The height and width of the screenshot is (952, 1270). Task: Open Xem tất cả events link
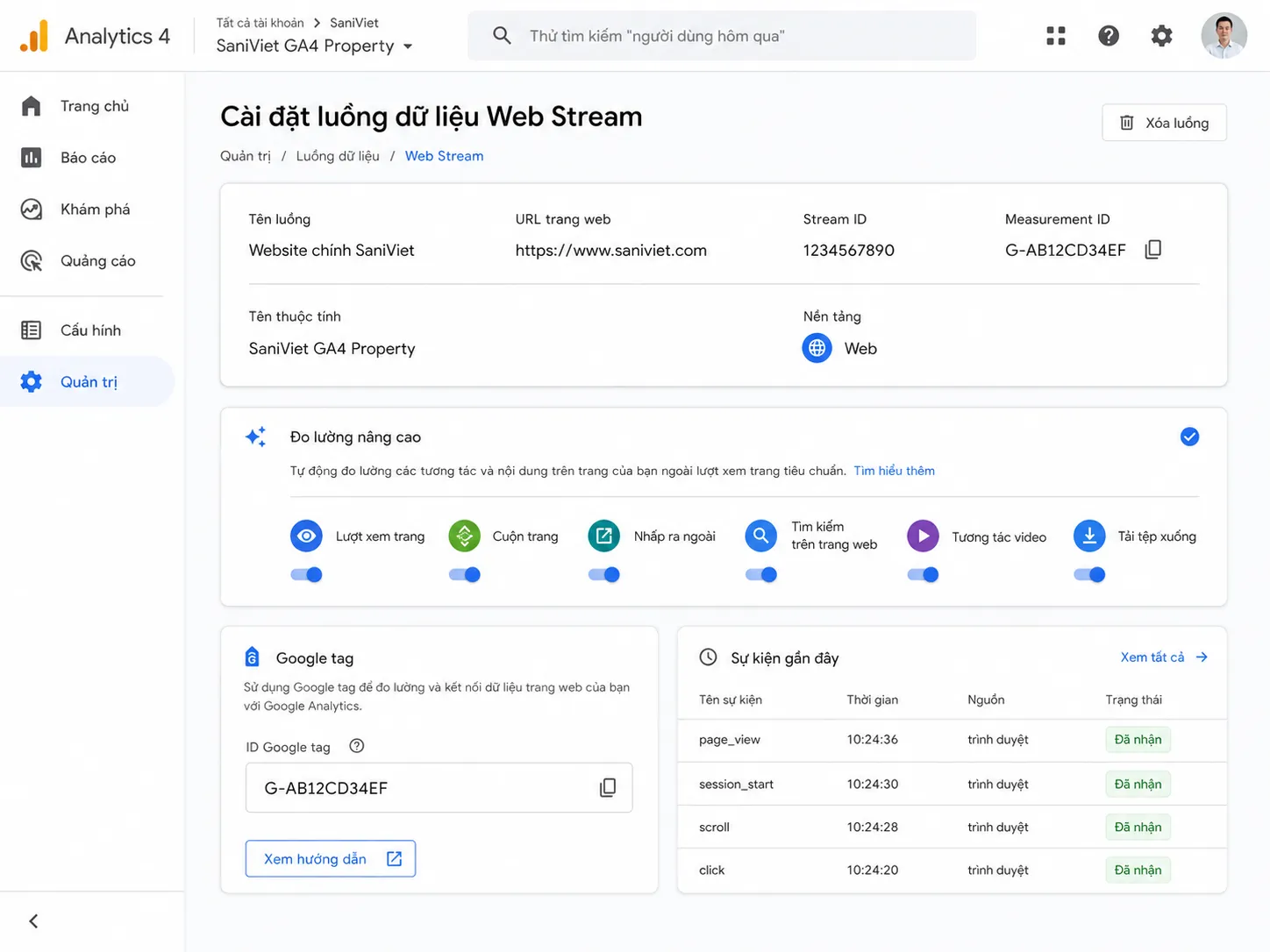pyautogui.click(x=1164, y=657)
